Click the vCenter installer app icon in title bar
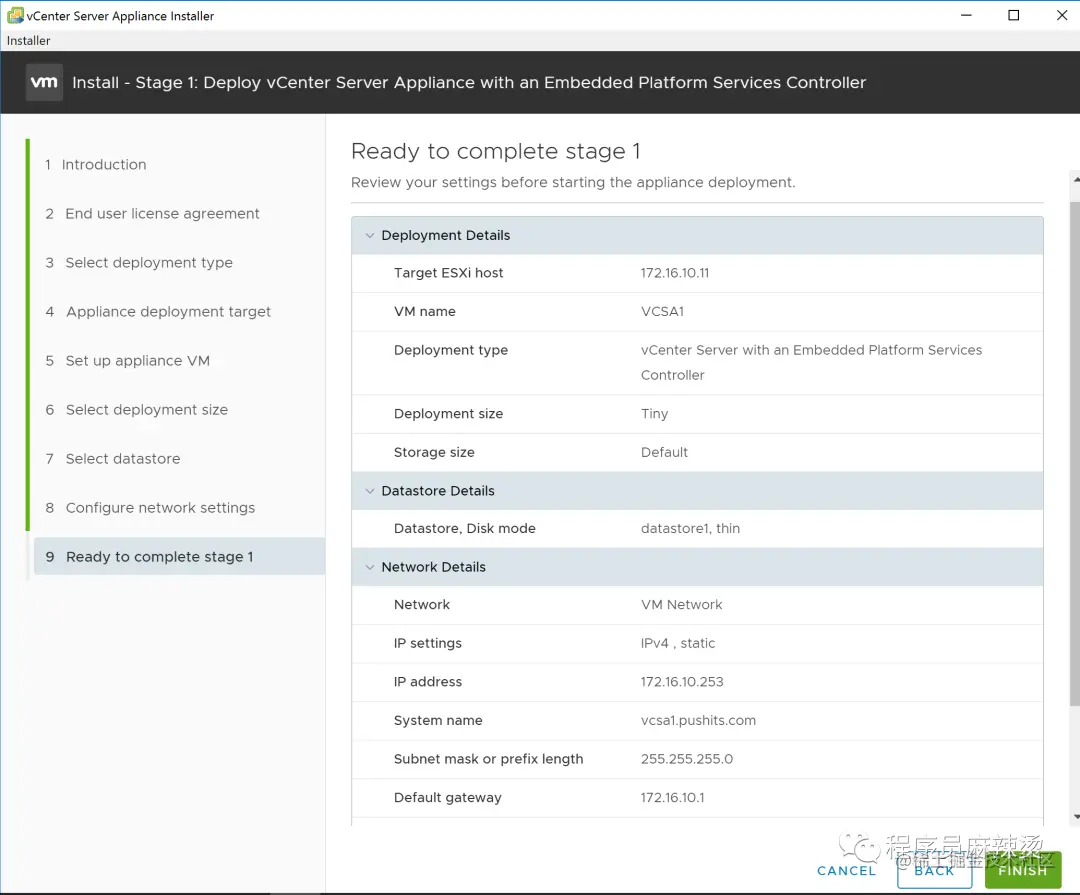Viewport: 1080px width, 895px height. pos(15,15)
